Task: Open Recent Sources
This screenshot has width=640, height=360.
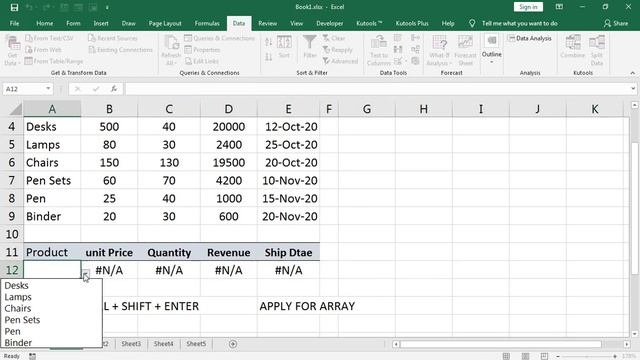Action: pyautogui.click(x=113, y=38)
